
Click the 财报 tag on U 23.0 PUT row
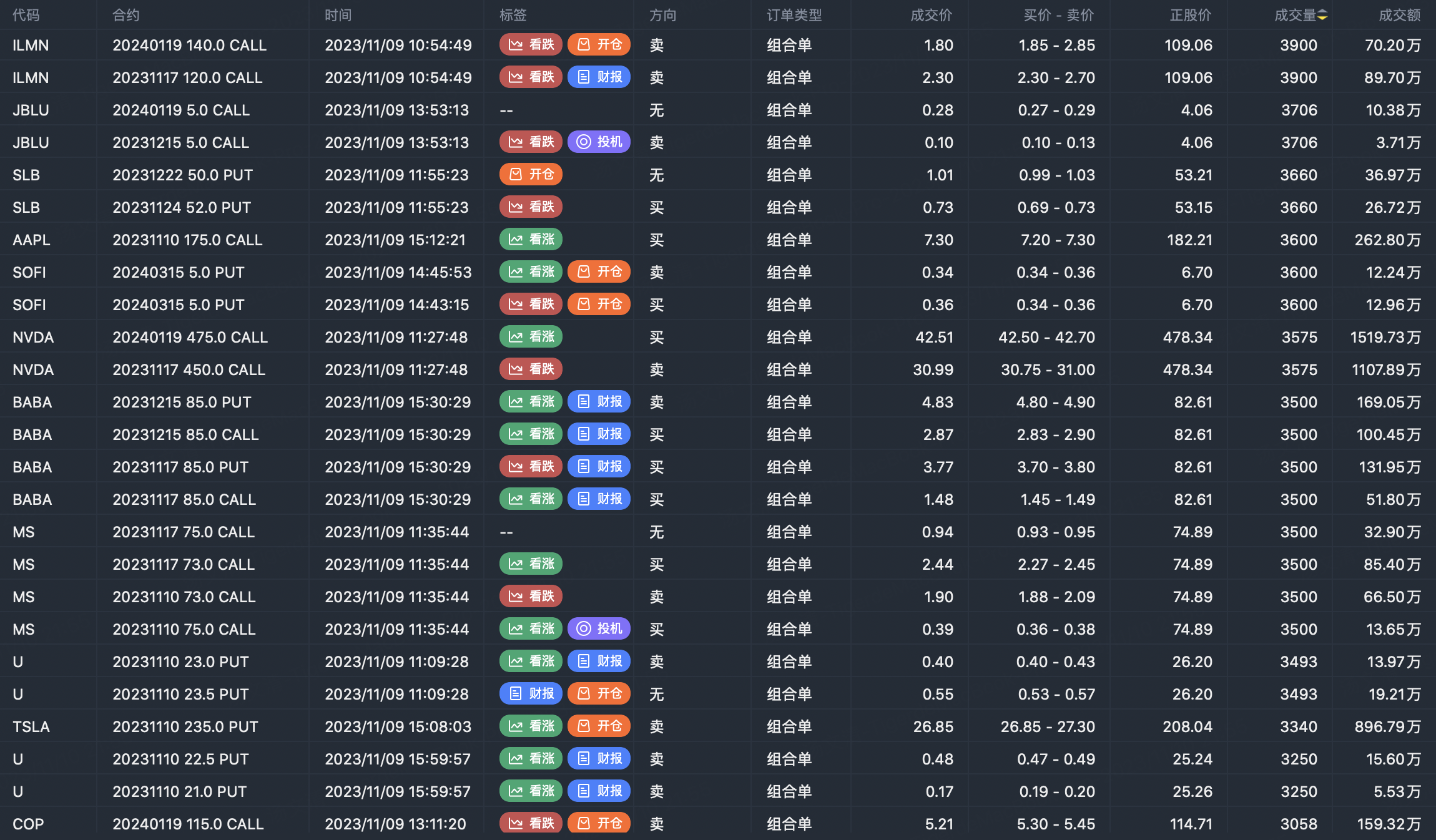click(x=599, y=661)
